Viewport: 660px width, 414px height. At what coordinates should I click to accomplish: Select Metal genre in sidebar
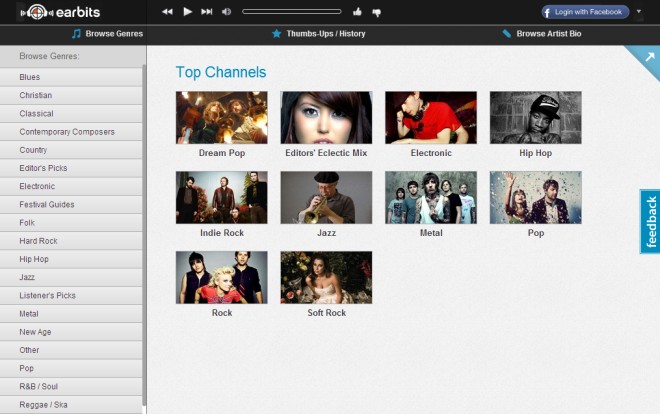click(x=71, y=313)
